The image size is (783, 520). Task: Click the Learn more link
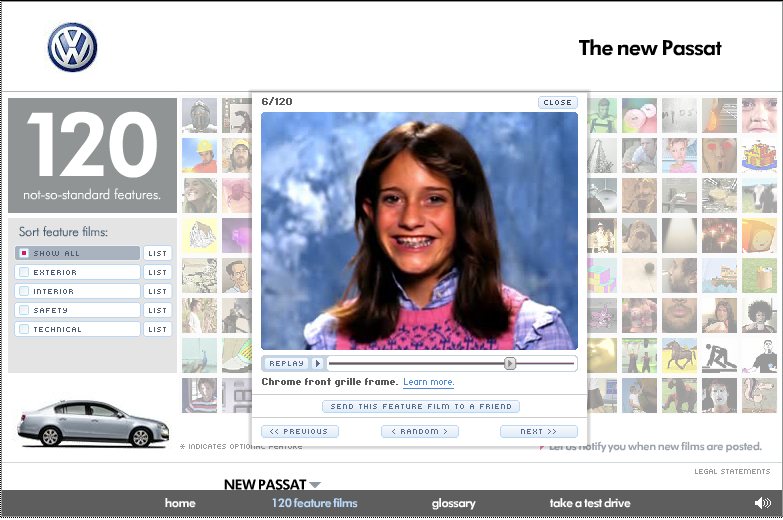pos(428,382)
